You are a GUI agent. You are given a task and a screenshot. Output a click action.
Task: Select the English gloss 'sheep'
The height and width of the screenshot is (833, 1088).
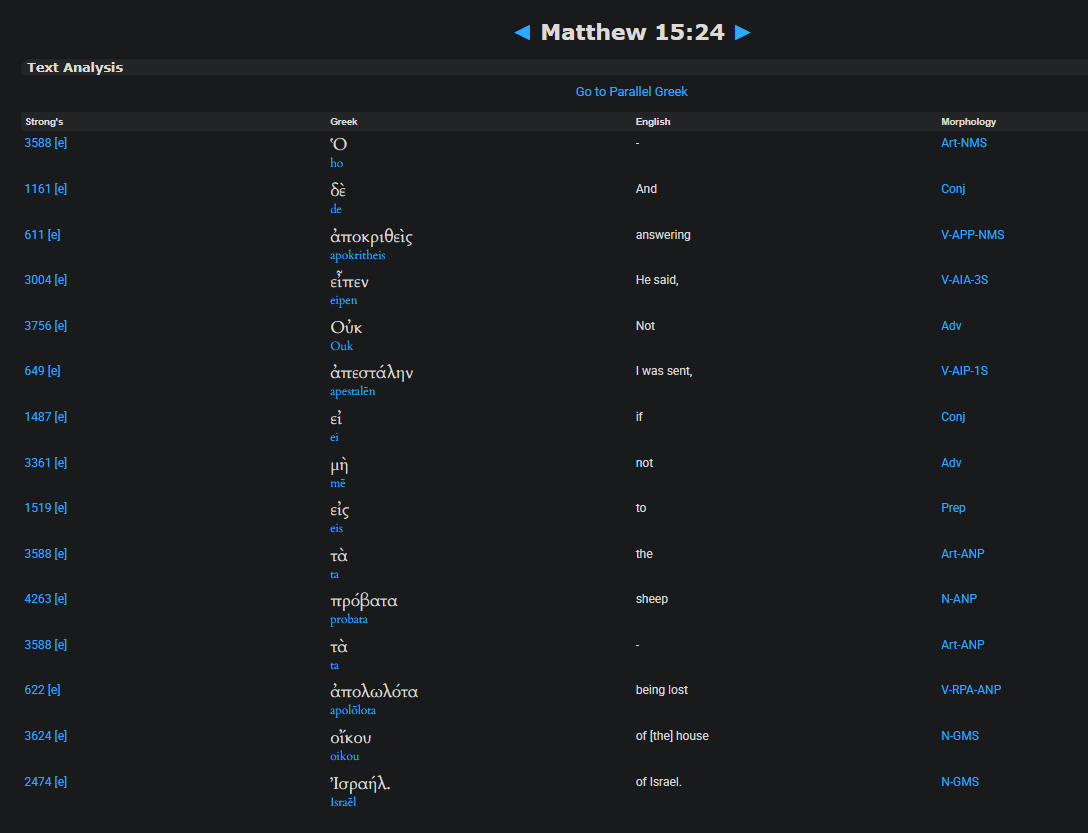(x=652, y=598)
